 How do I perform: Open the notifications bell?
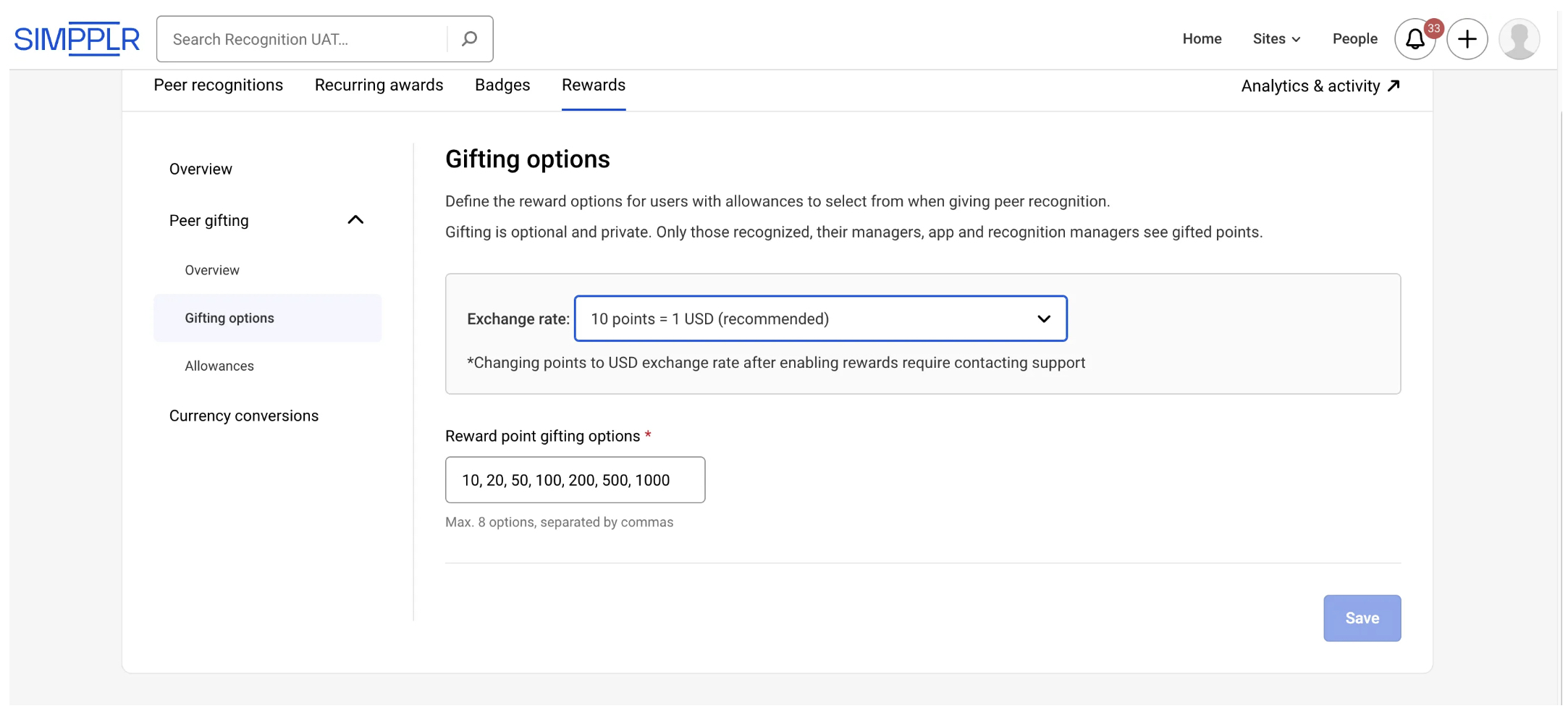(1414, 39)
